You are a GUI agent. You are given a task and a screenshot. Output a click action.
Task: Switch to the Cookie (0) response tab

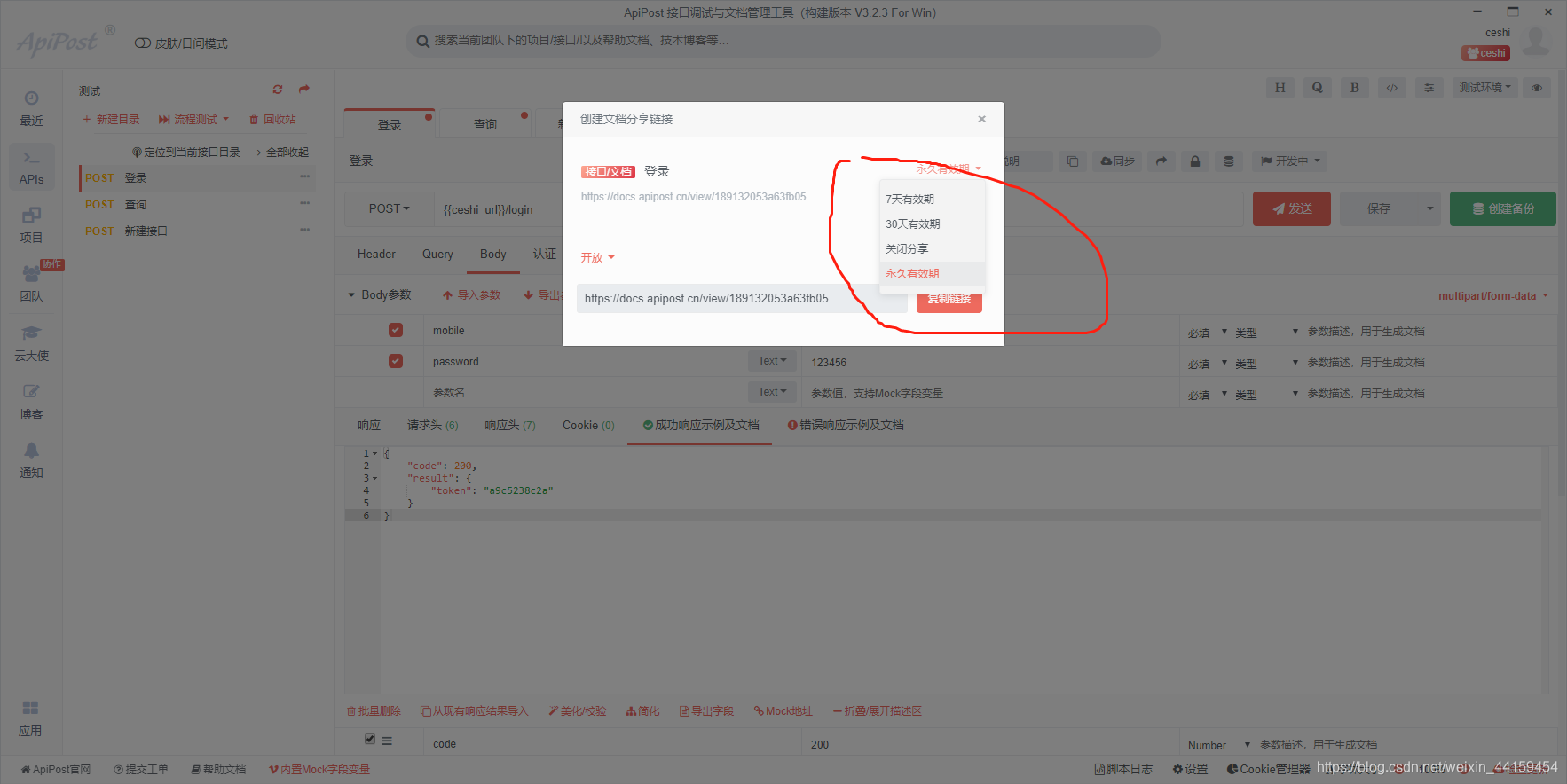pos(588,426)
